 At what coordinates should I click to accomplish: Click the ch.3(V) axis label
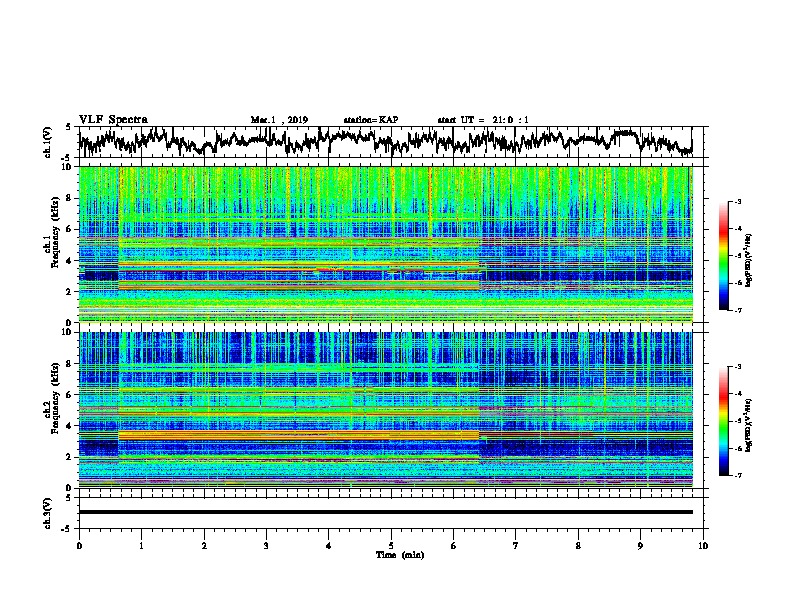coord(47,513)
